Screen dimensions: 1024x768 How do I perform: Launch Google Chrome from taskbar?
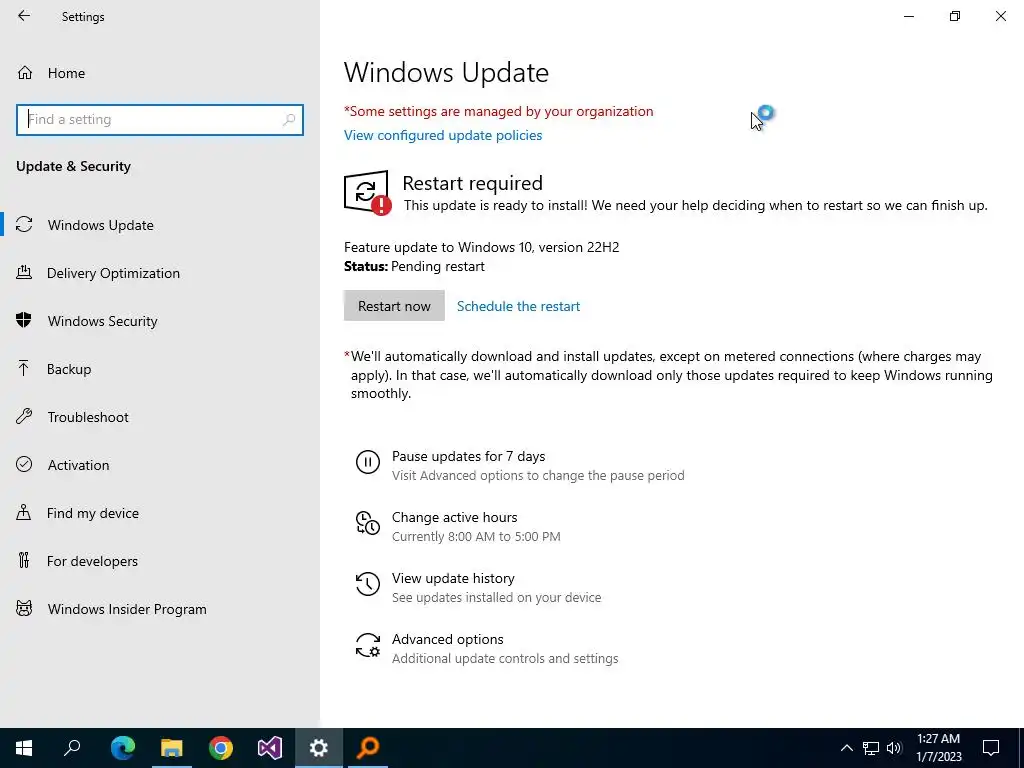pyautogui.click(x=221, y=748)
